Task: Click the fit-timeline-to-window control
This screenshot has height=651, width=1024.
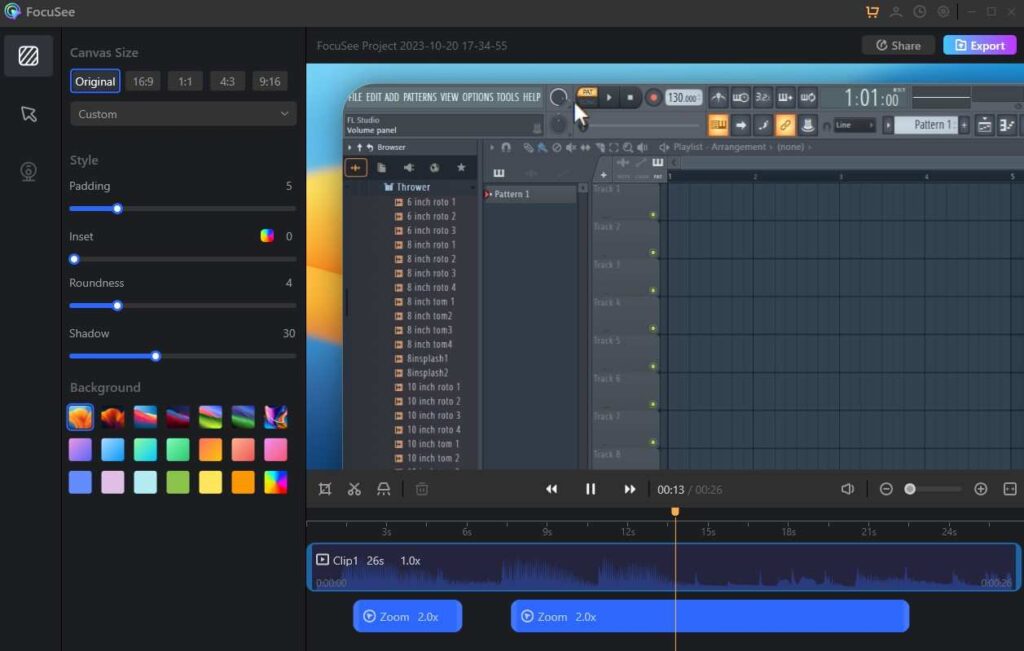Action: click(x=1010, y=489)
